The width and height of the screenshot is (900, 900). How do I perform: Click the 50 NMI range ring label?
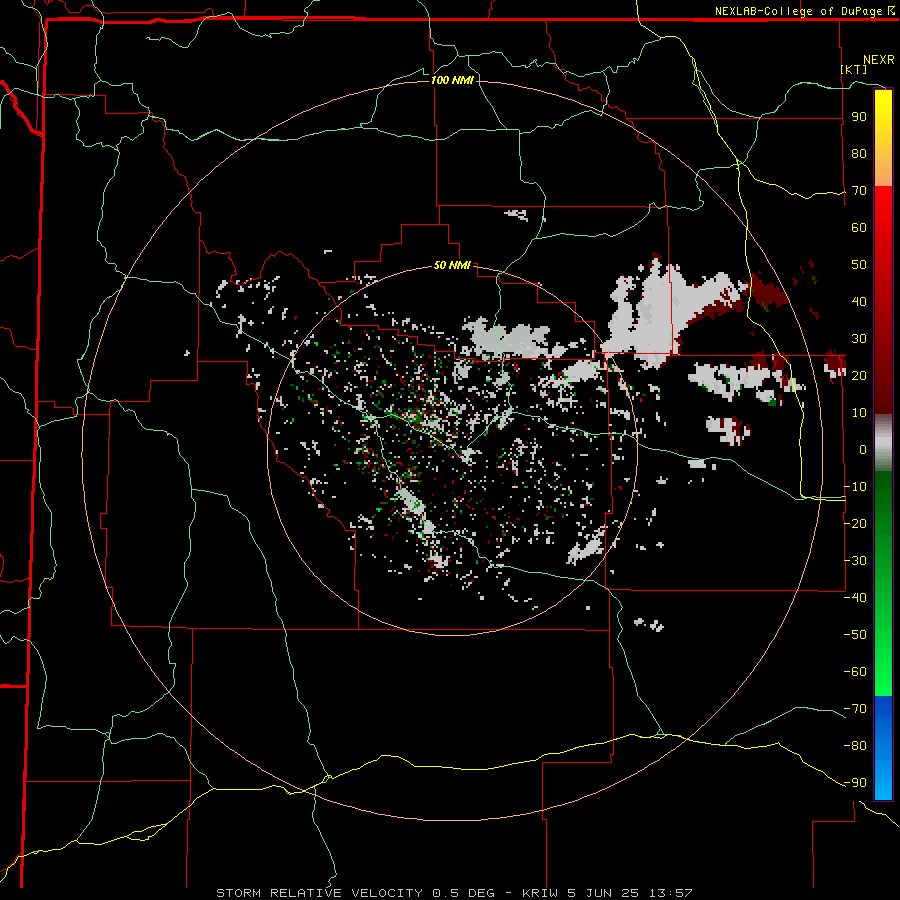[452, 265]
